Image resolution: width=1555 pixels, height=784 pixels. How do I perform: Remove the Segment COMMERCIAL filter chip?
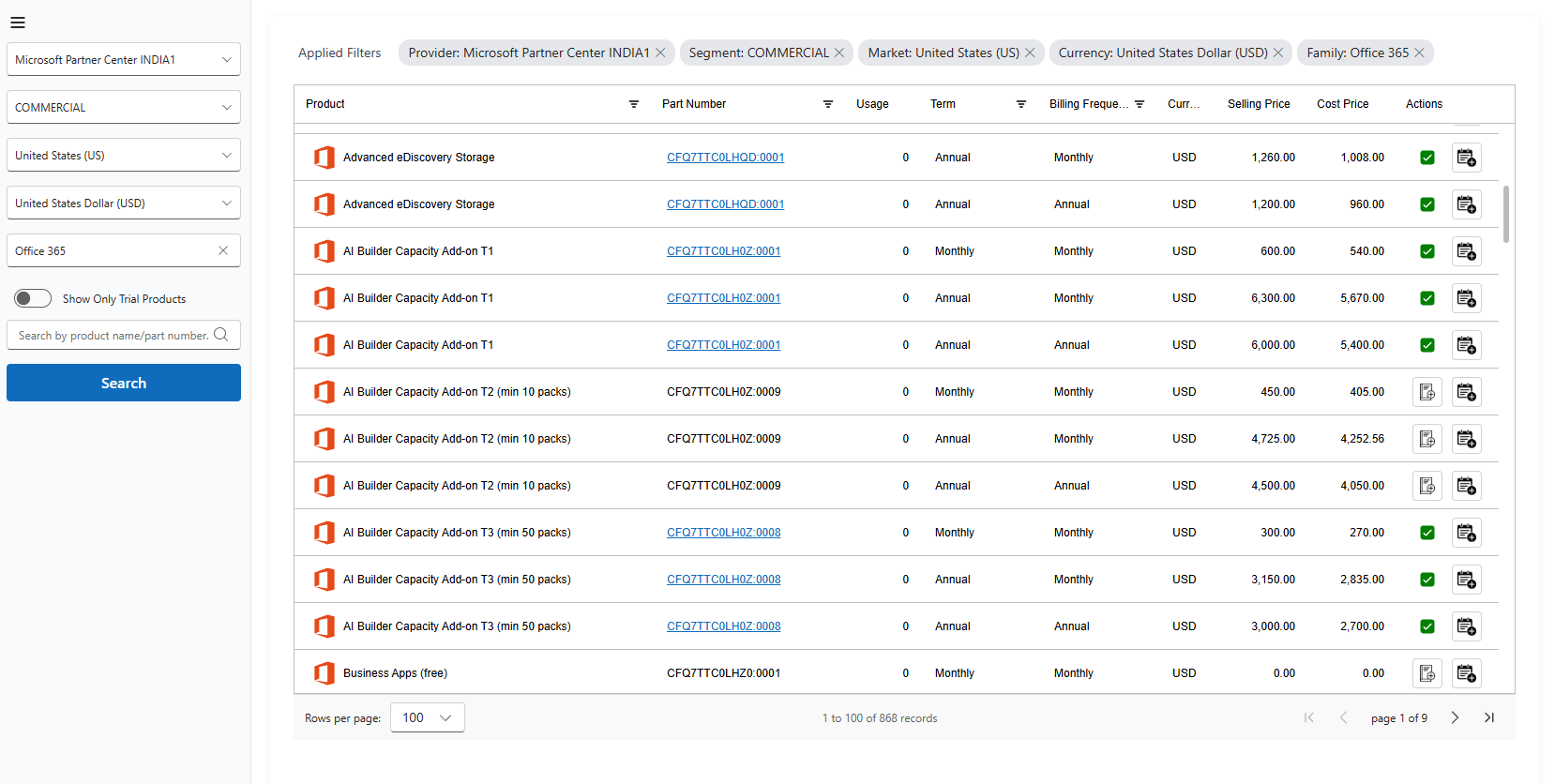tap(839, 53)
